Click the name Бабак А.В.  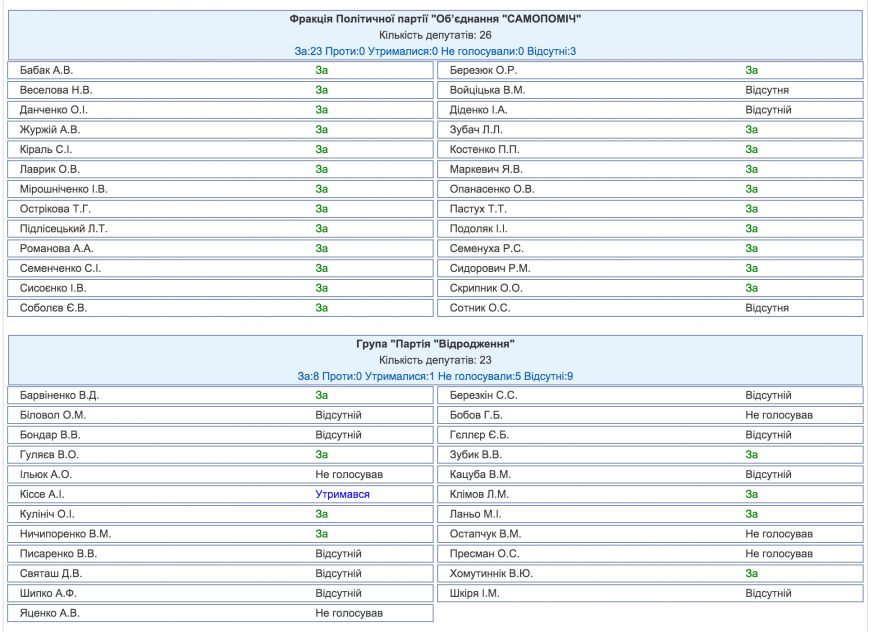(x=46, y=70)
